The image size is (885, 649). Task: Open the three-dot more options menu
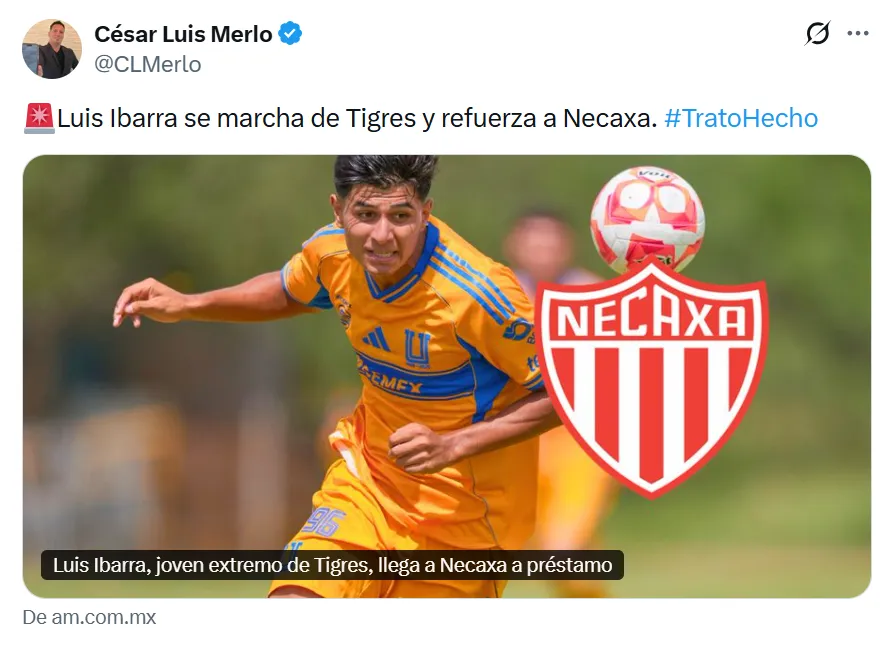(857, 33)
